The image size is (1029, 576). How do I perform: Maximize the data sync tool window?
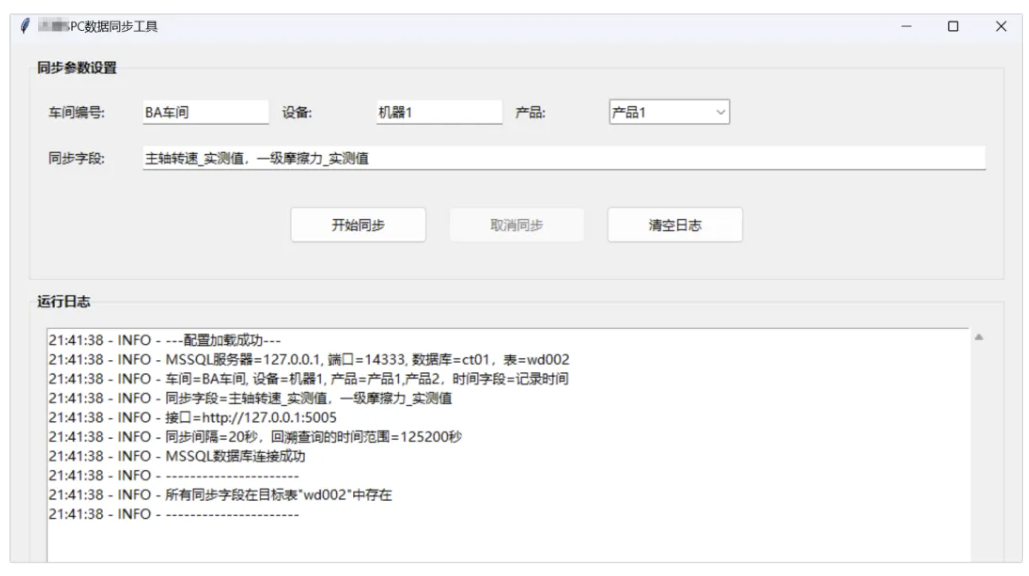[x=953, y=27]
